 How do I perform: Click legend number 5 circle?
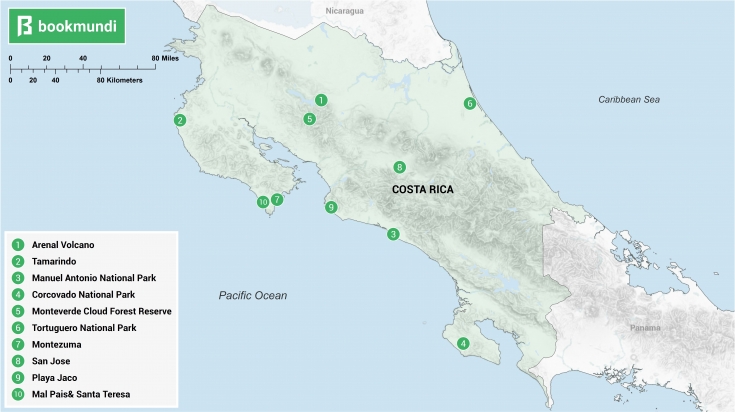pos(18,311)
